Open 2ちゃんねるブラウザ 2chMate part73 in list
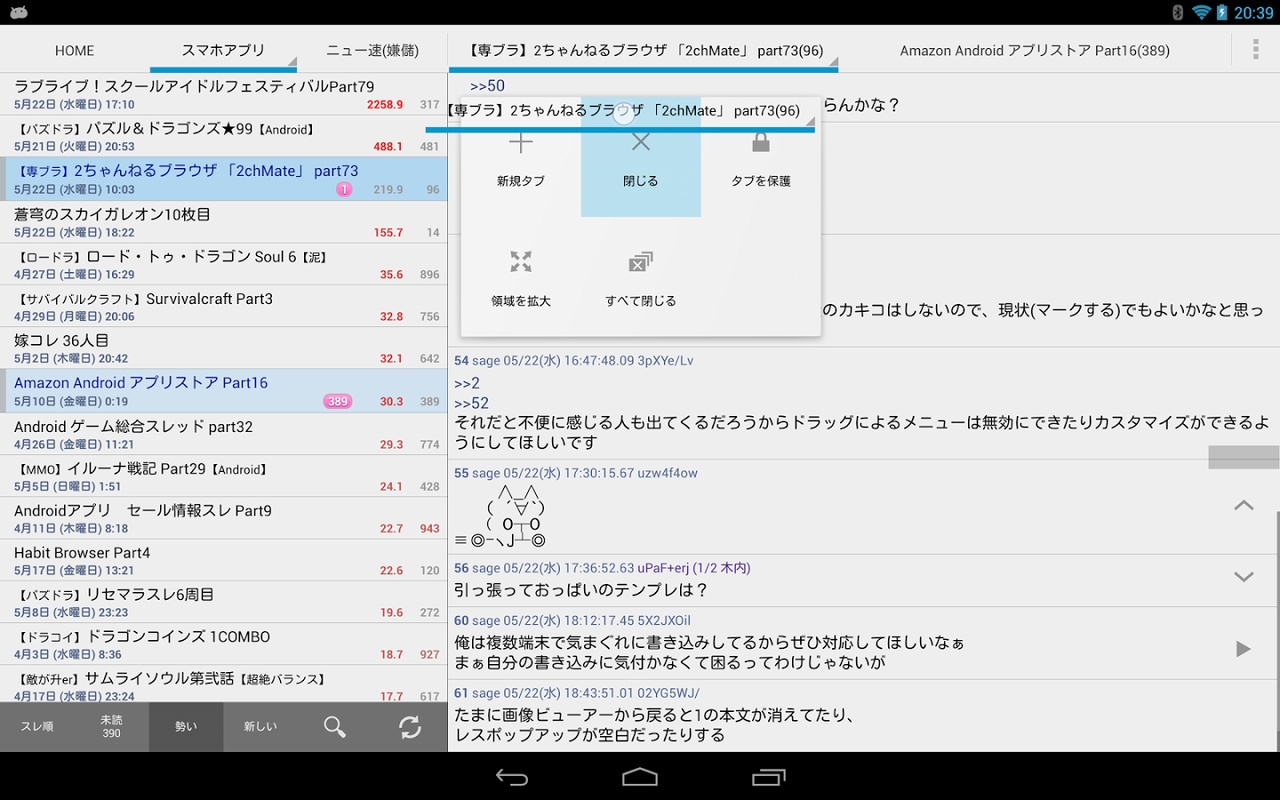Screen dimensions: 1280x800 coord(223,179)
